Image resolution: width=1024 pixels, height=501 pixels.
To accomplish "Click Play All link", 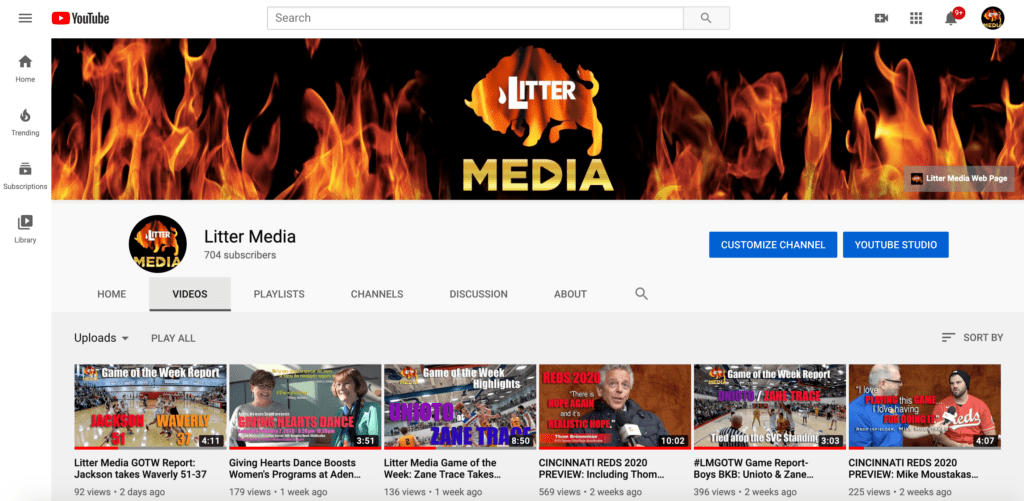I will [x=173, y=338].
